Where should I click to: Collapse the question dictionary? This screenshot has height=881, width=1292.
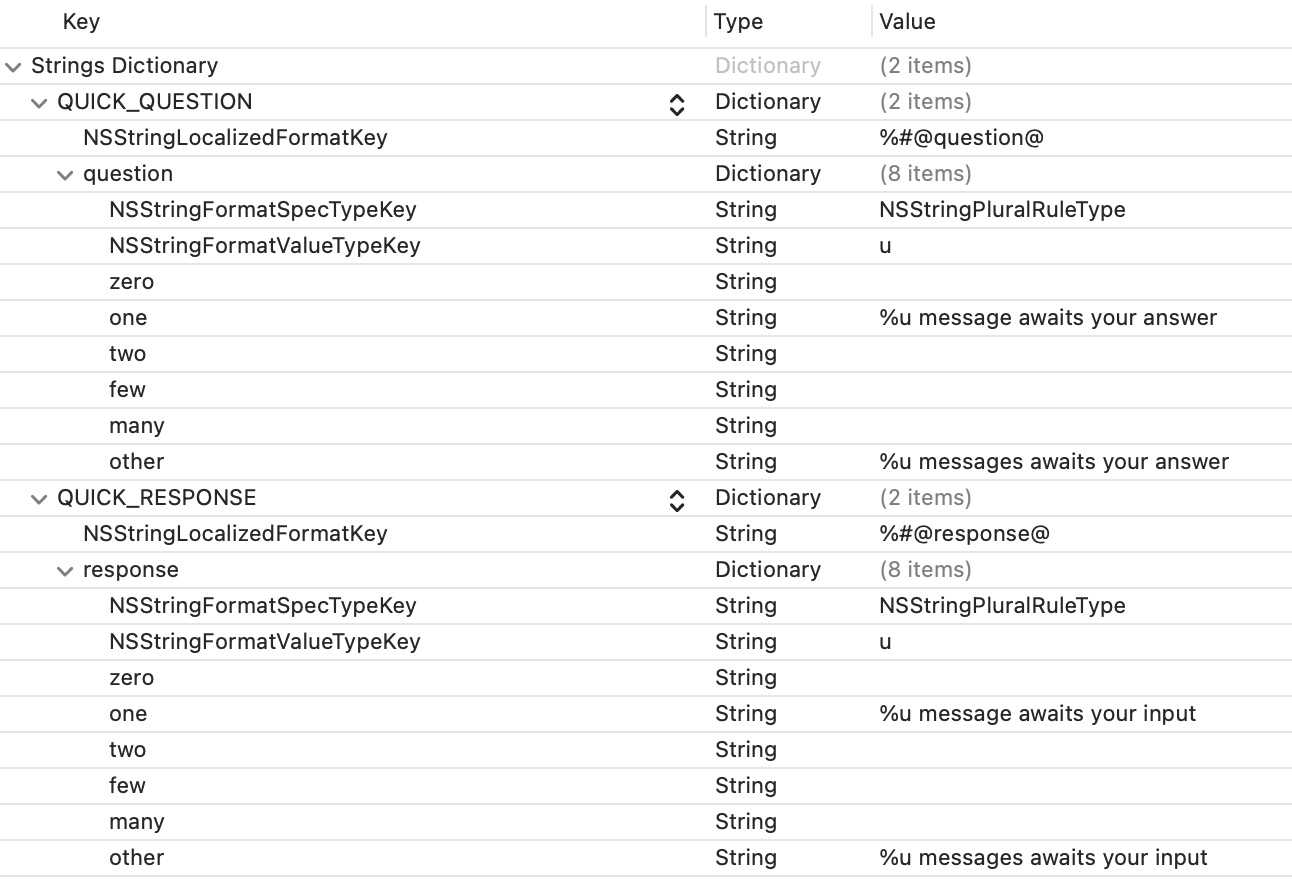tap(65, 174)
